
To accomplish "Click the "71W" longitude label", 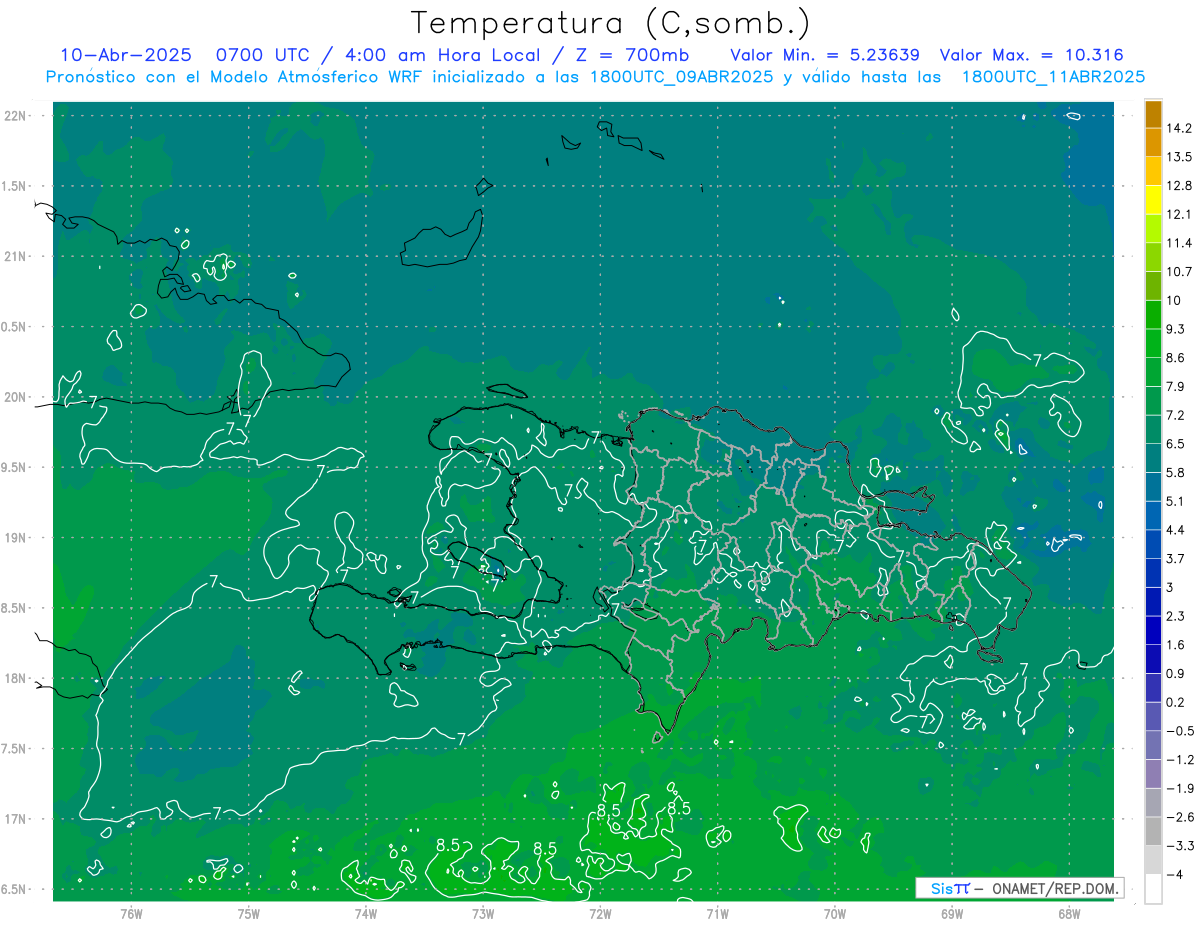I will (x=717, y=913).
